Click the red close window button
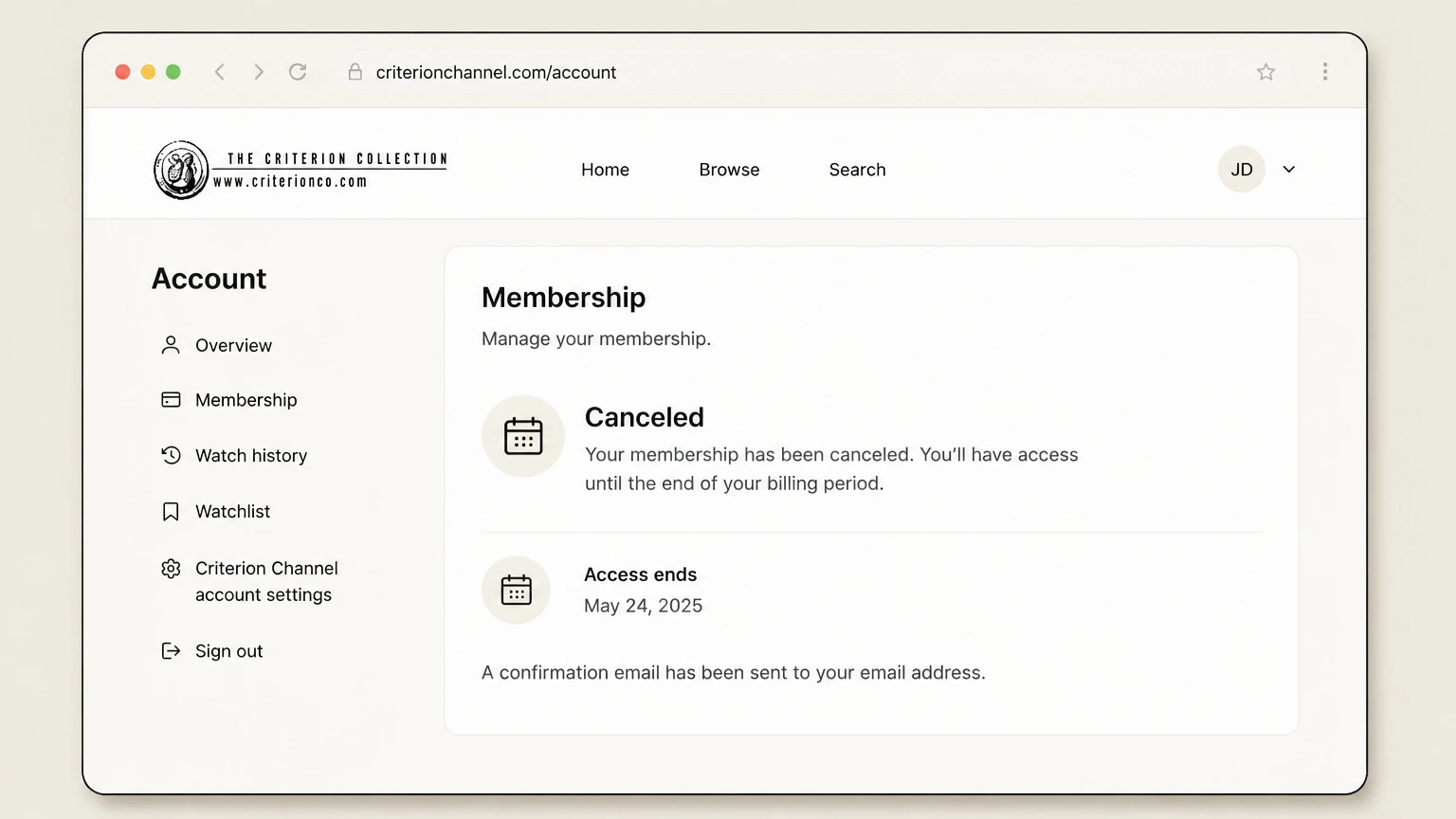 point(122,72)
